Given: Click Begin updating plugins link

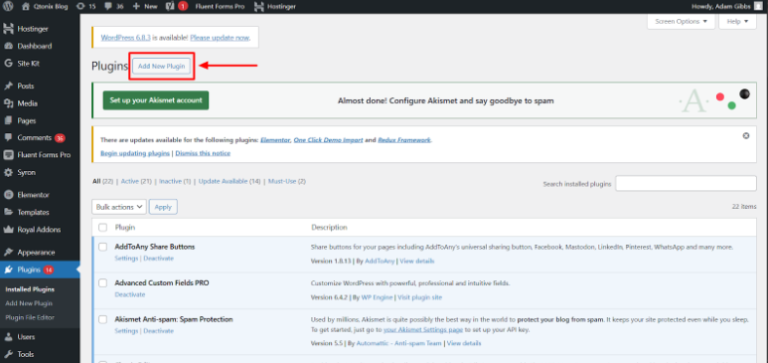Looking at the screenshot, I should (x=135, y=153).
